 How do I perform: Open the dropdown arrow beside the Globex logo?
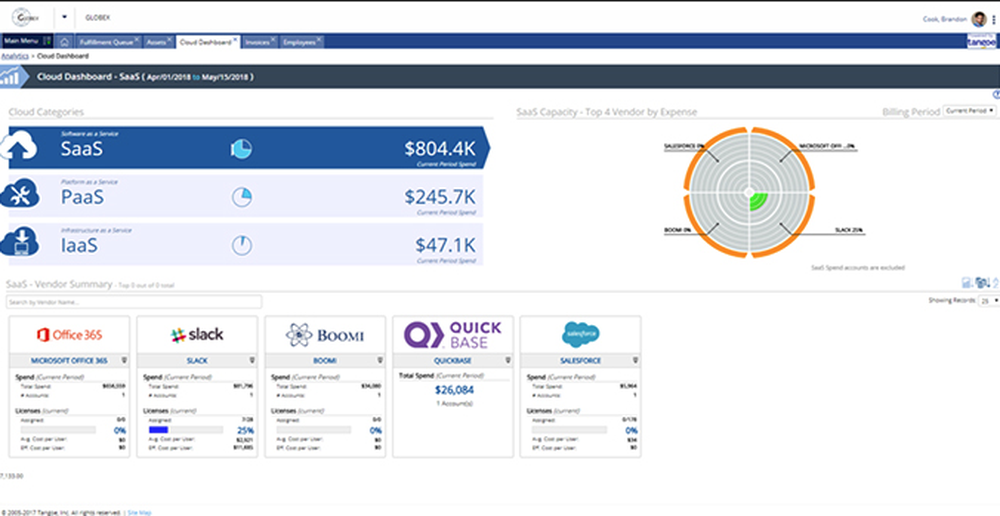64,17
